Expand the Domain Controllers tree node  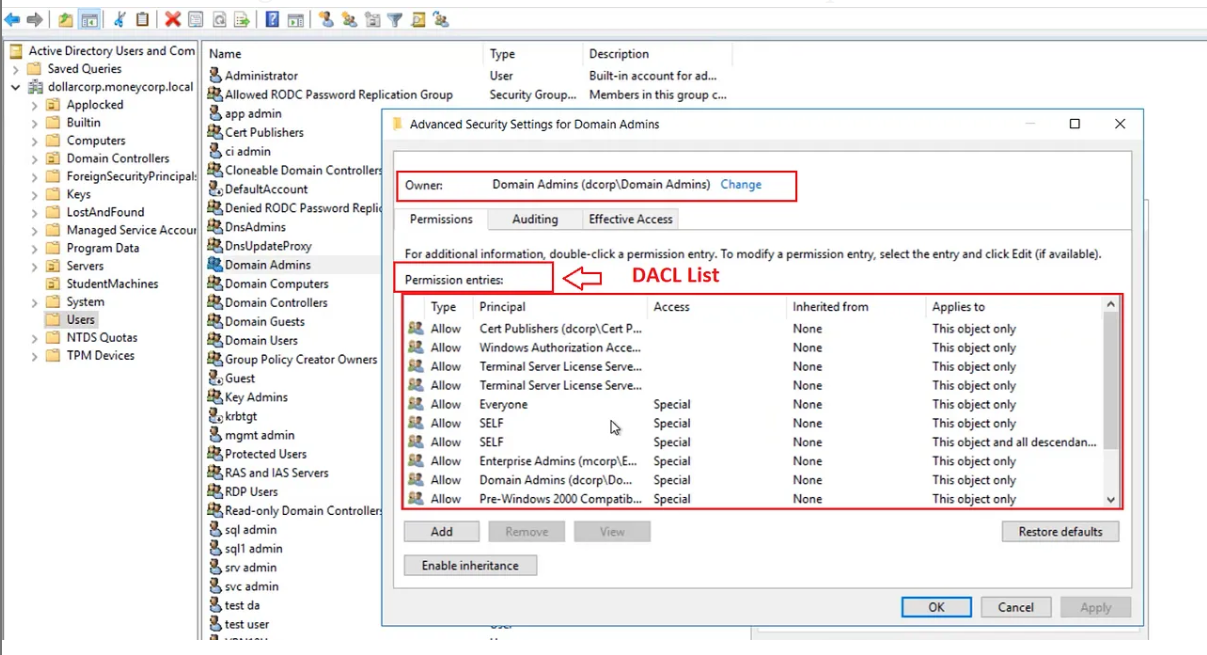tap(34, 159)
